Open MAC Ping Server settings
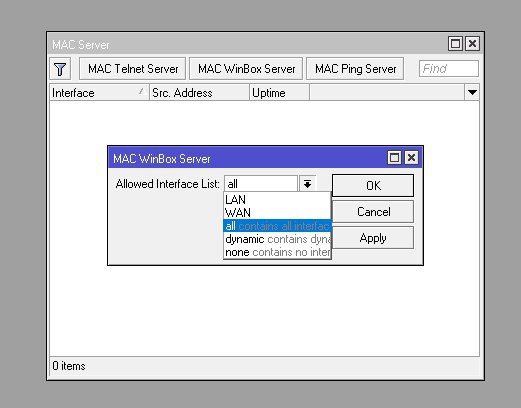Image resolution: width=521 pixels, height=408 pixels. tap(355, 69)
